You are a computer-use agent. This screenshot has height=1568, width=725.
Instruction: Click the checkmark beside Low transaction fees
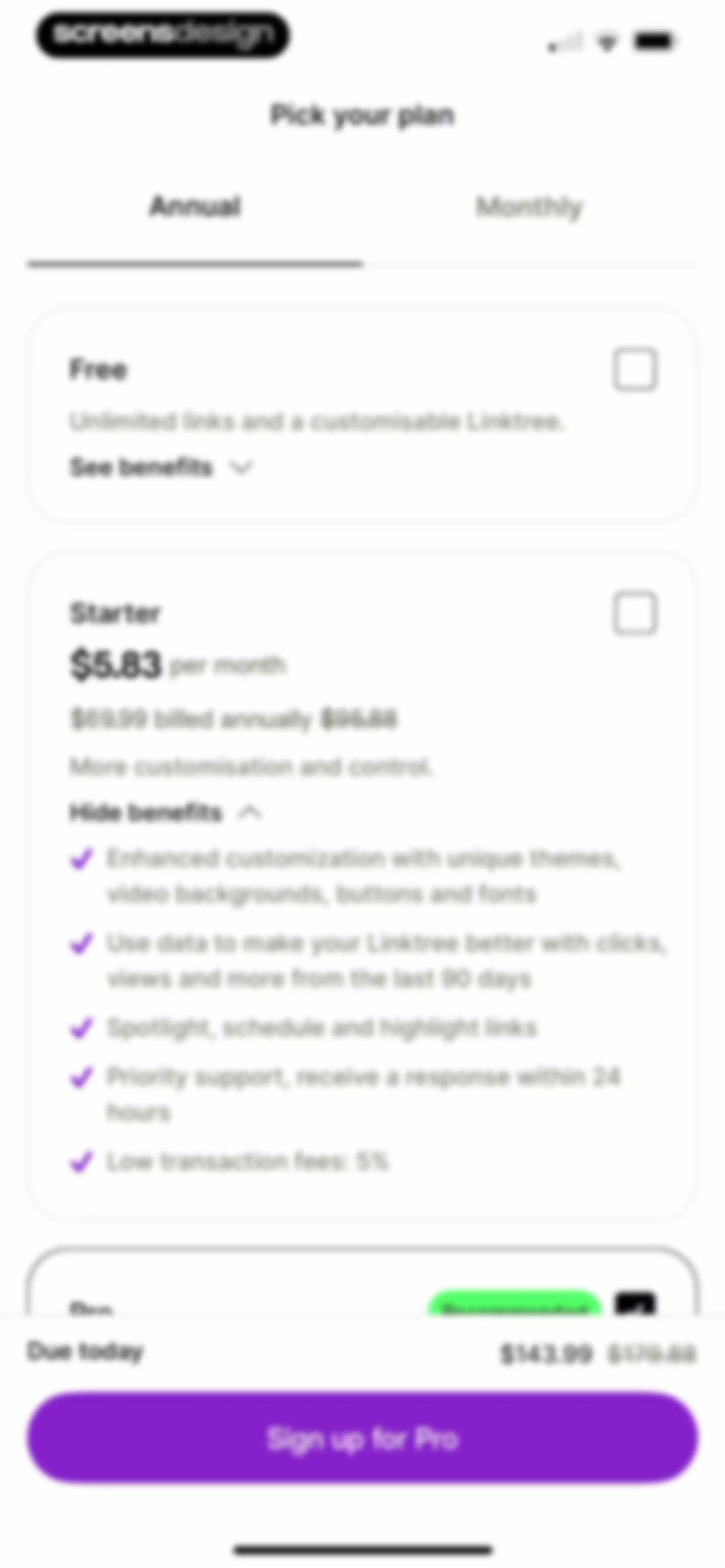point(82,1161)
